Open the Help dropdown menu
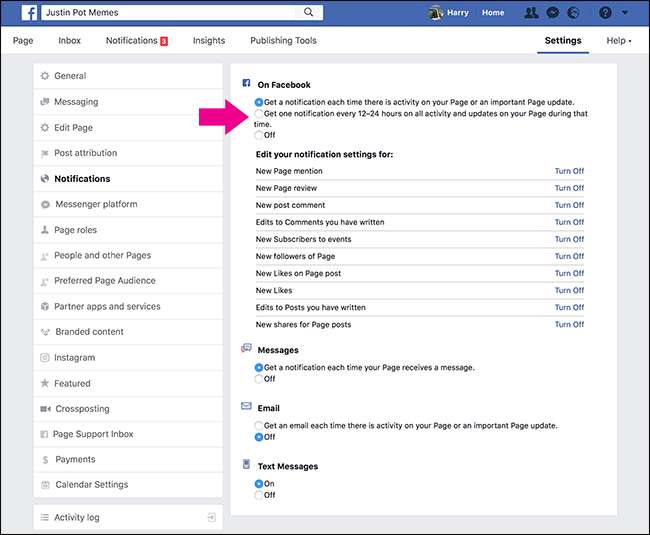The width and height of the screenshot is (650, 535). point(618,41)
